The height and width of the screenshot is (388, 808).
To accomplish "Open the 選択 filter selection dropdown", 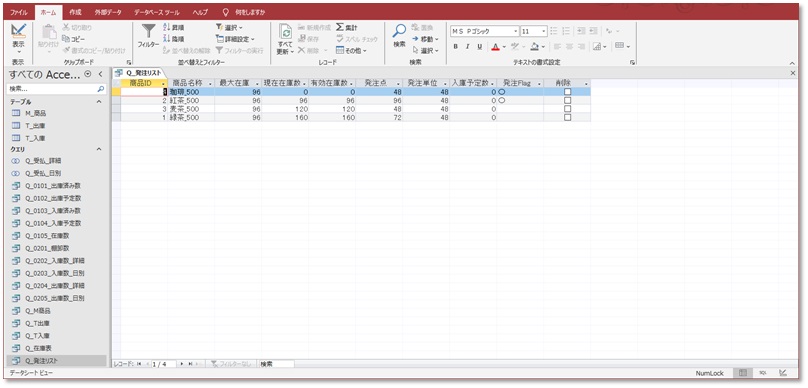I will (x=229, y=27).
